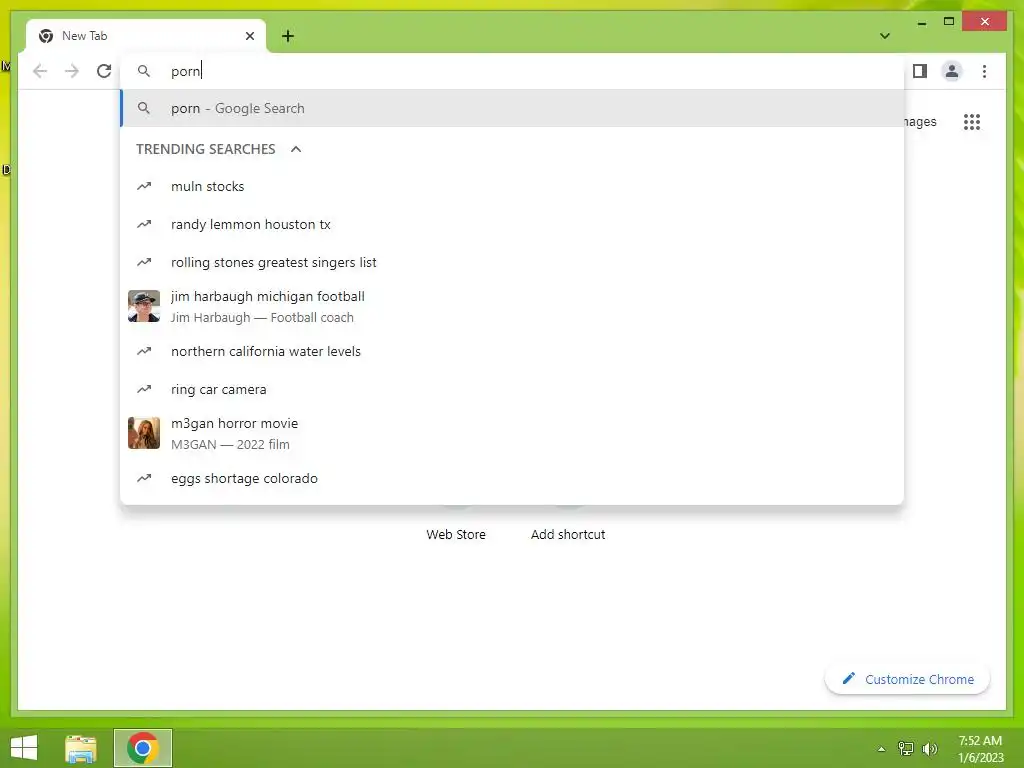Choose 'rolling stones greatest singers list'
The image size is (1024, 768).
(513, 263)
